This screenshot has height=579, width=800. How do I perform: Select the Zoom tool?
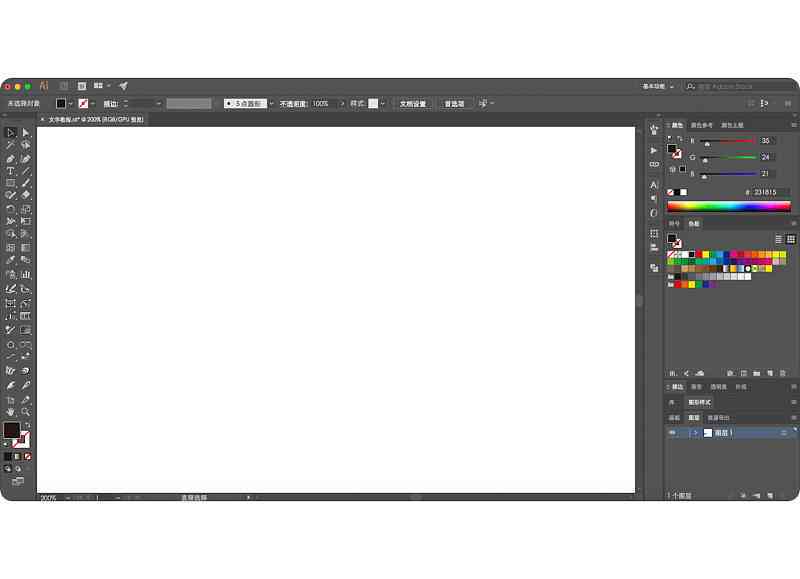[26, 411]
